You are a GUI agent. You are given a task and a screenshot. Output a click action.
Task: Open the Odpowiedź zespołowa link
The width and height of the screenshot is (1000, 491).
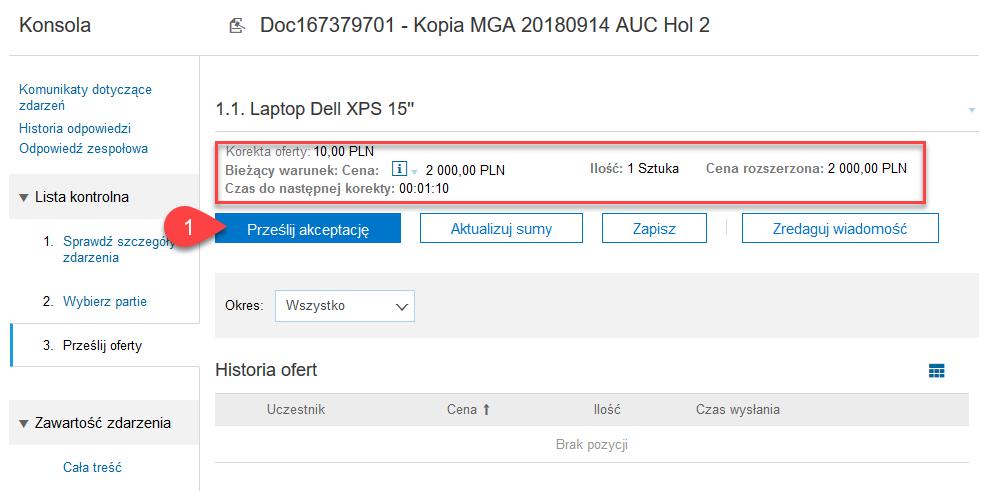tap(84, 149)
